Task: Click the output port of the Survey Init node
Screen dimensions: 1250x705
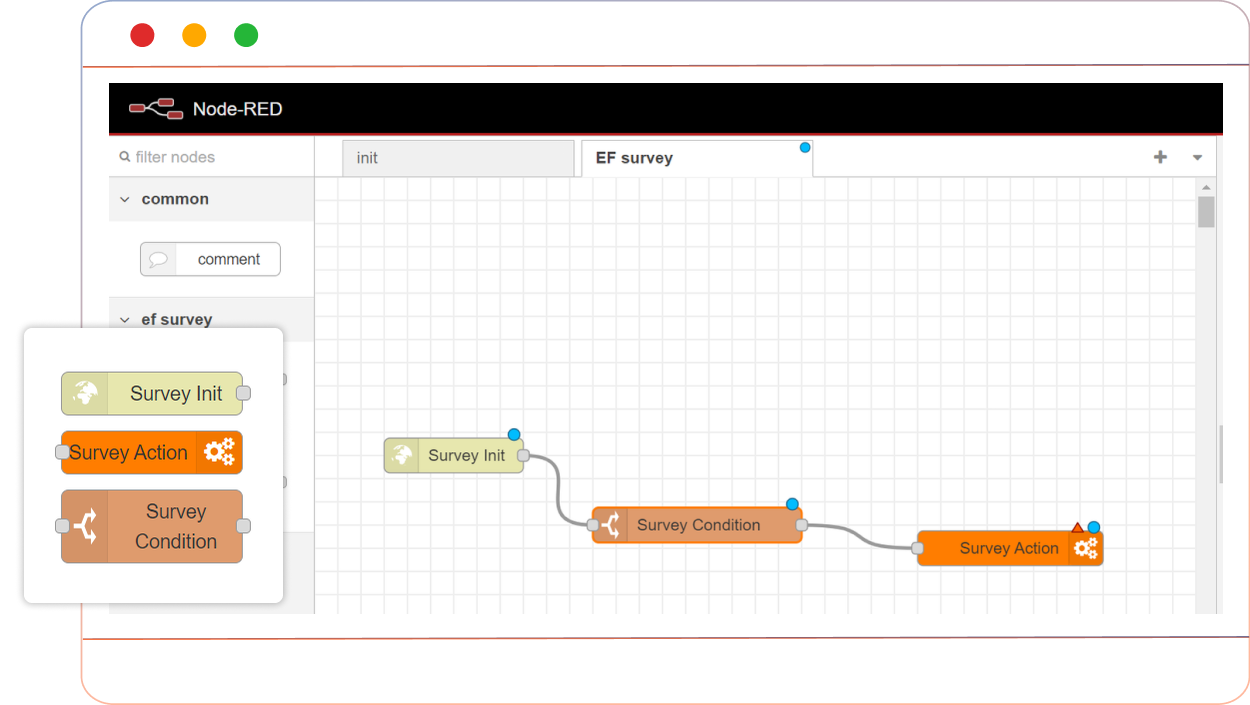Action: pyautogui.click(x=525, y=455)
